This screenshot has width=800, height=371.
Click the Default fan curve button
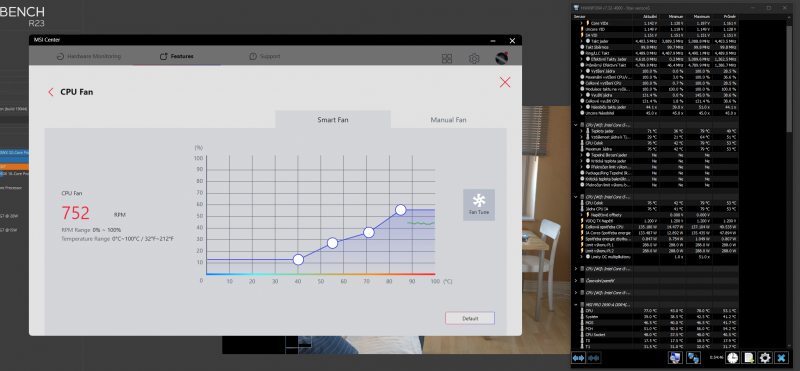tap(470, 318)
